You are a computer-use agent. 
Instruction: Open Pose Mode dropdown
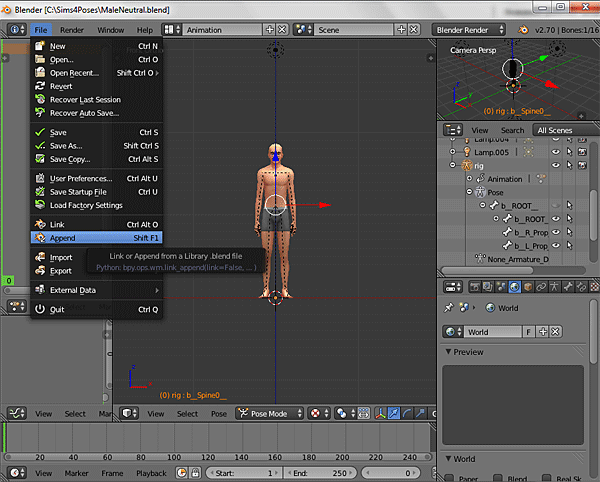click(270, 414)
